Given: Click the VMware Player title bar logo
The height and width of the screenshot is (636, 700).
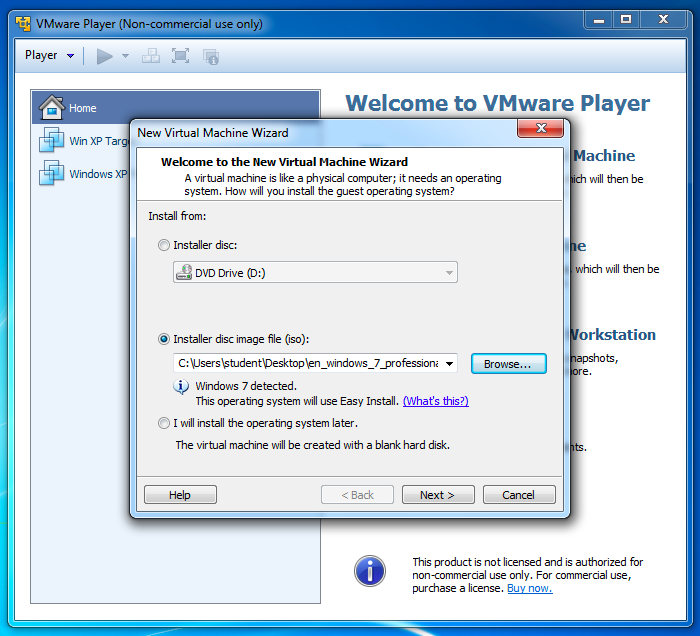Looking at the screenshot, I should [23, 23].
